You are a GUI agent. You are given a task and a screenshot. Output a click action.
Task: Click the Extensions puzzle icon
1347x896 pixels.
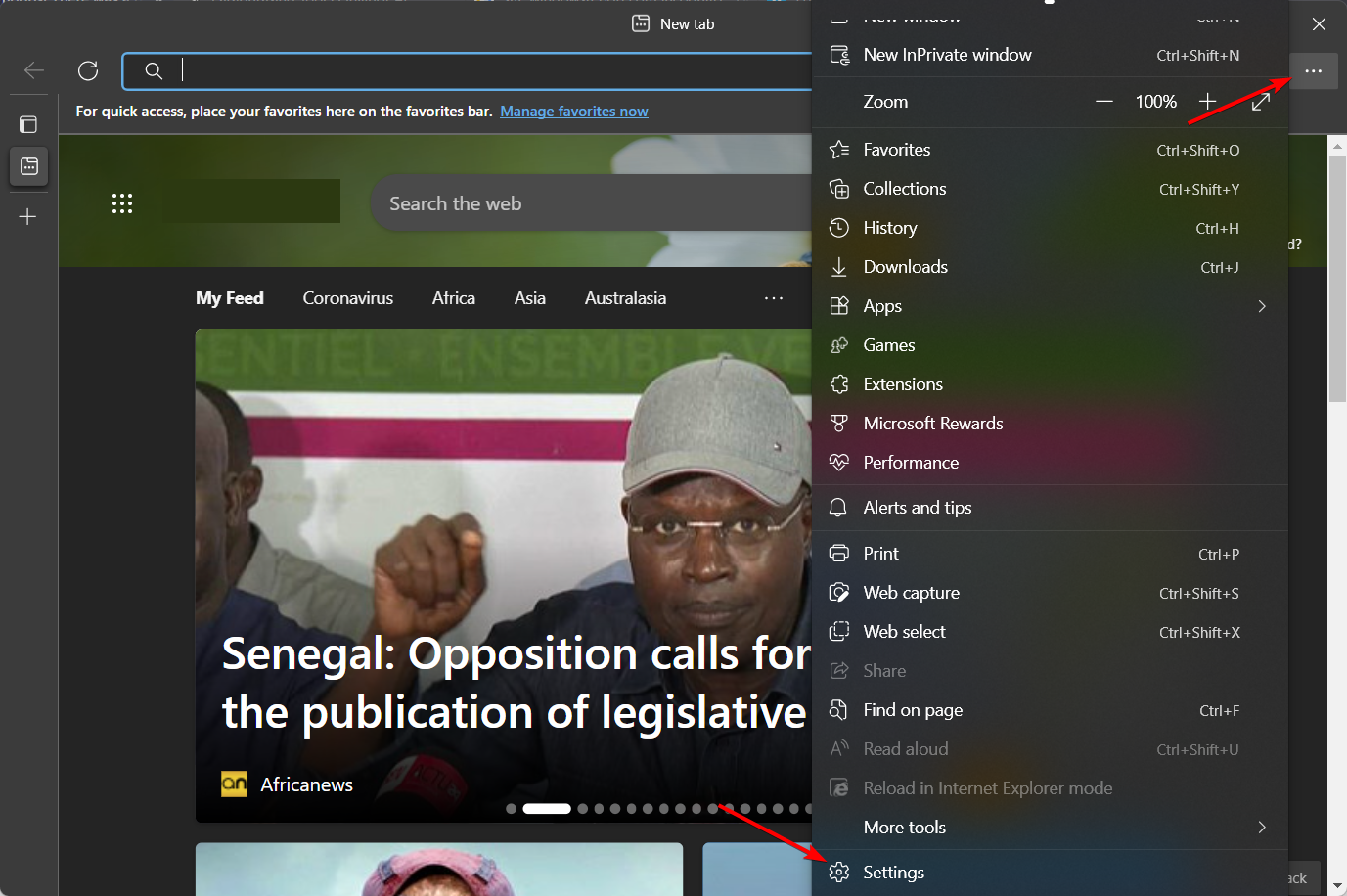pos(839,384)
